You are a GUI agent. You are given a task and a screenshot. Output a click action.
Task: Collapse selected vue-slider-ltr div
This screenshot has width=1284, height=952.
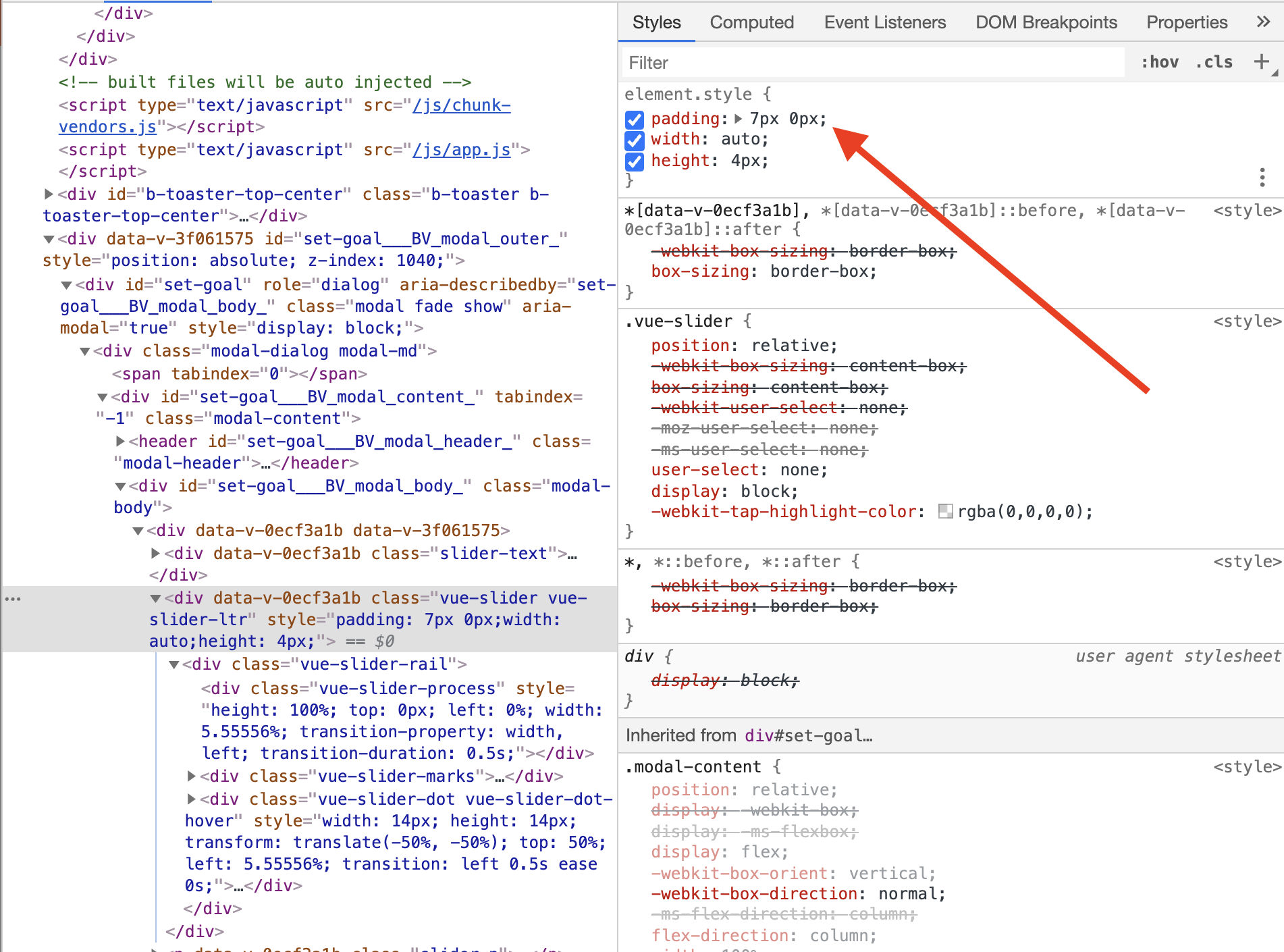click(x=155, y=598)
